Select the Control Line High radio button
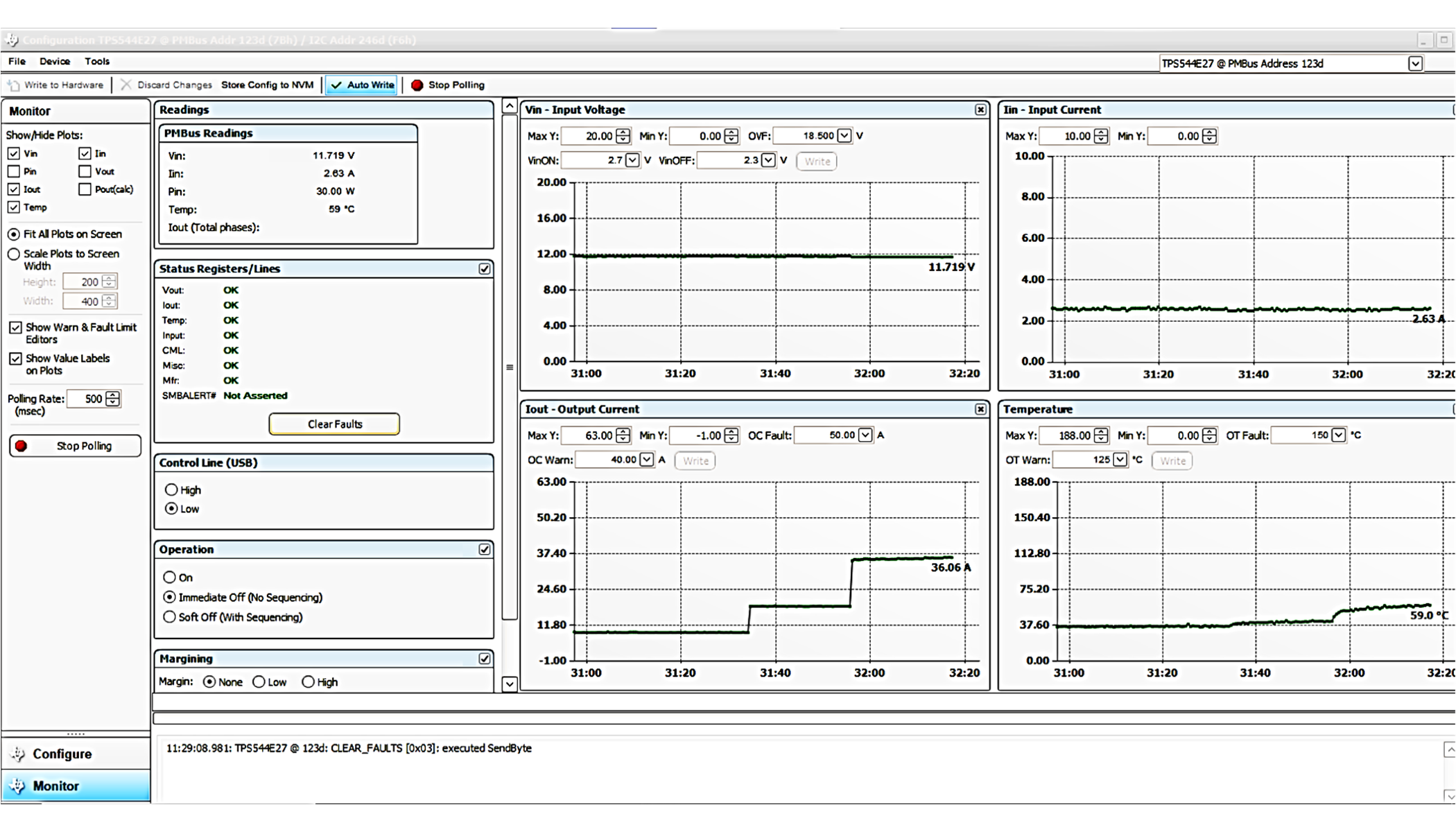The image size is (1456, 832). pyautogui.click(x=171, y=489)
